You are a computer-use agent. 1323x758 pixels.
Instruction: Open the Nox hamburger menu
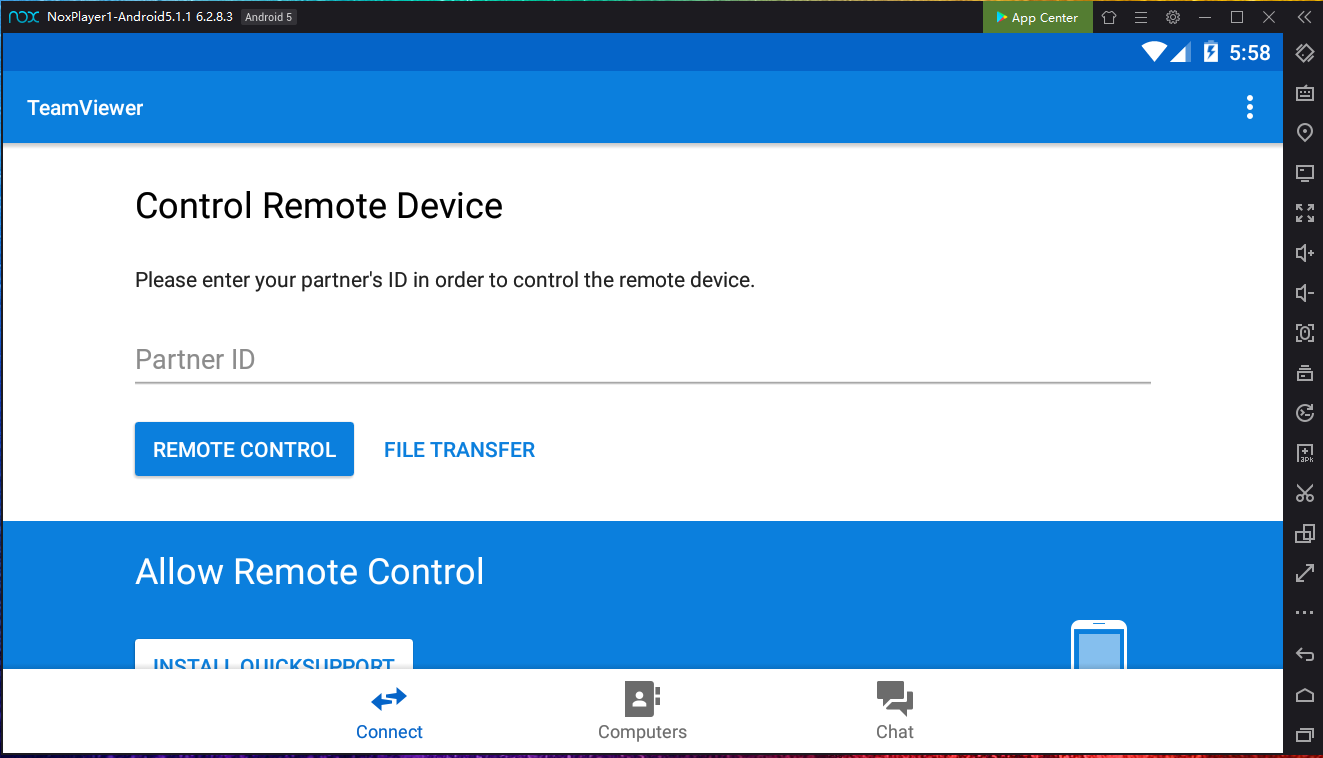tap(1141, 17)
